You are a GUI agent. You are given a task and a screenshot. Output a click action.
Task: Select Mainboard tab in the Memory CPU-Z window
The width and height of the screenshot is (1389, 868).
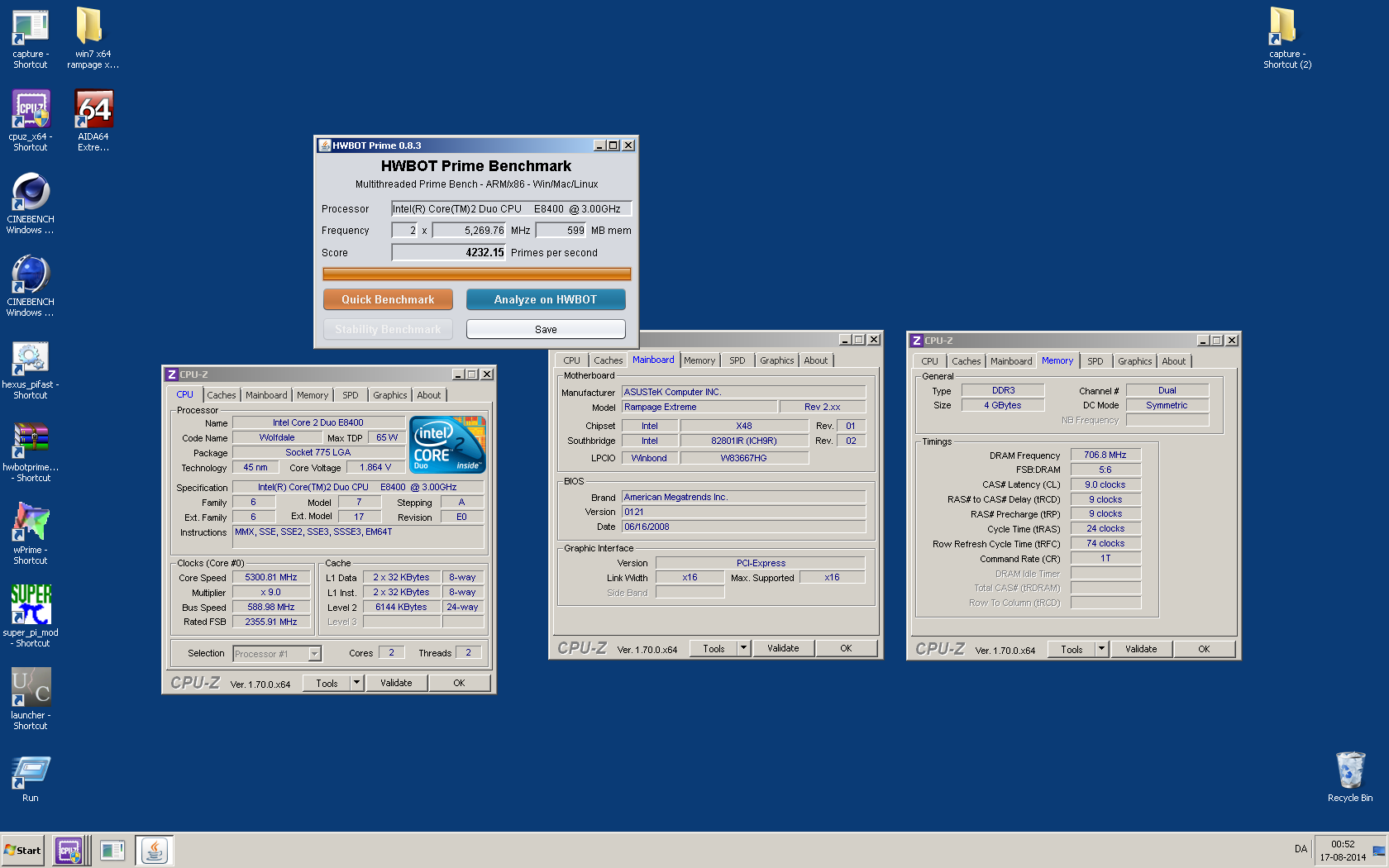(1011, 361)
